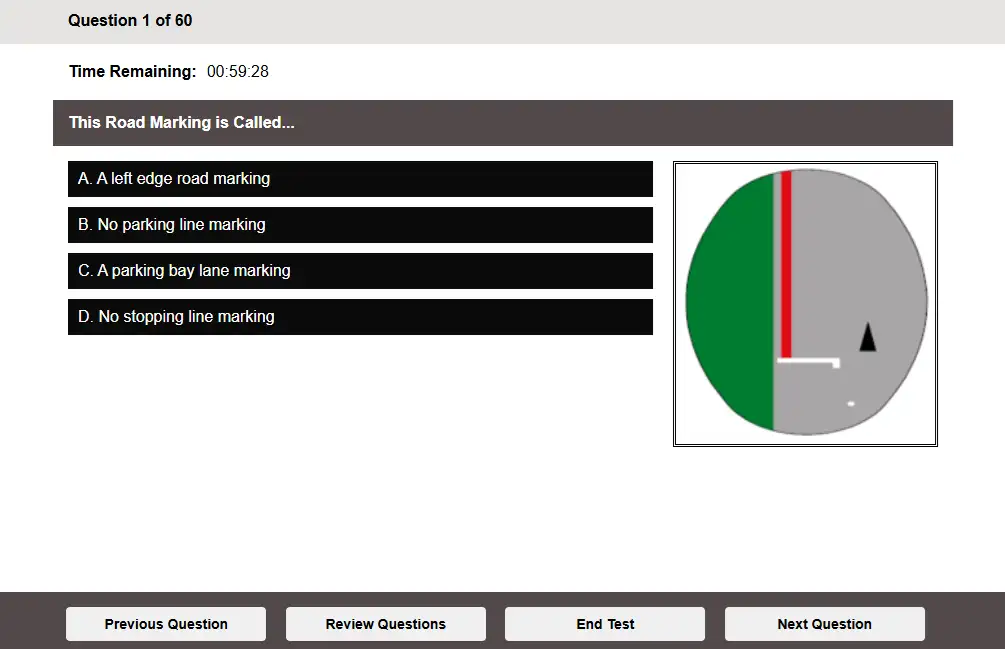Click the small white dot on road
The width and height of the screenshot is (1005, 649).
tap(851, 403)
